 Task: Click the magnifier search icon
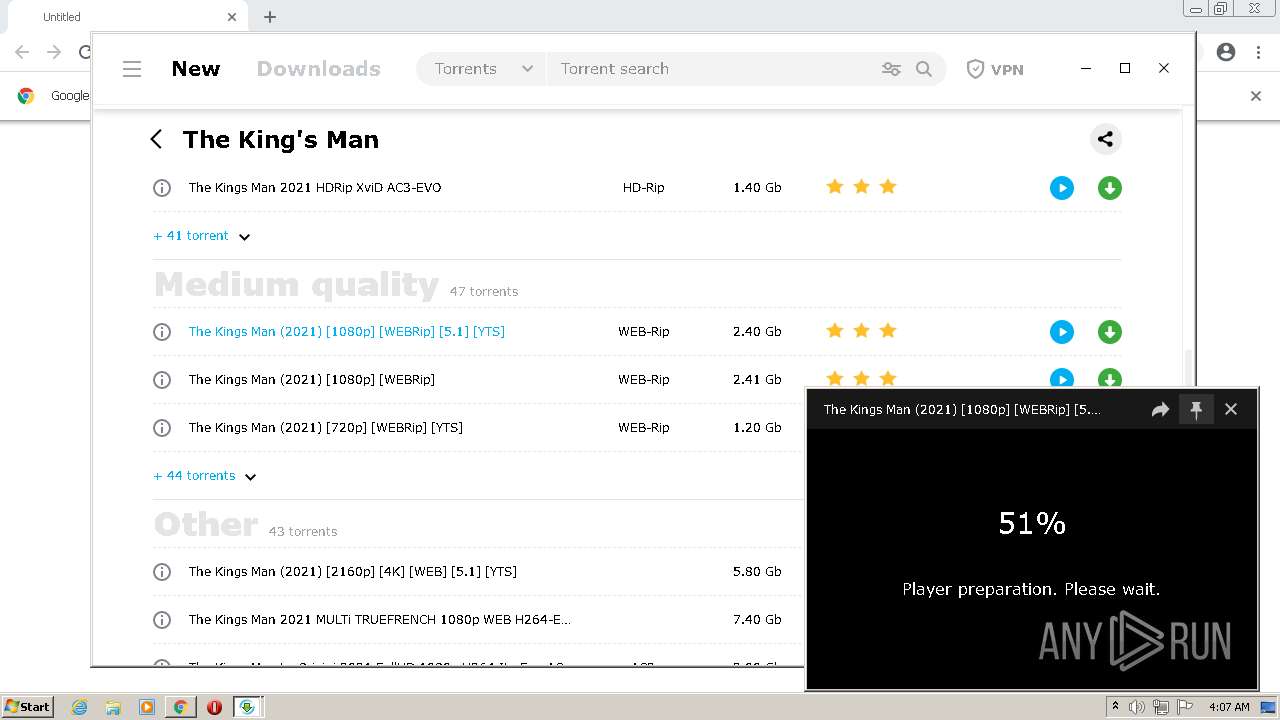point(924,69)
